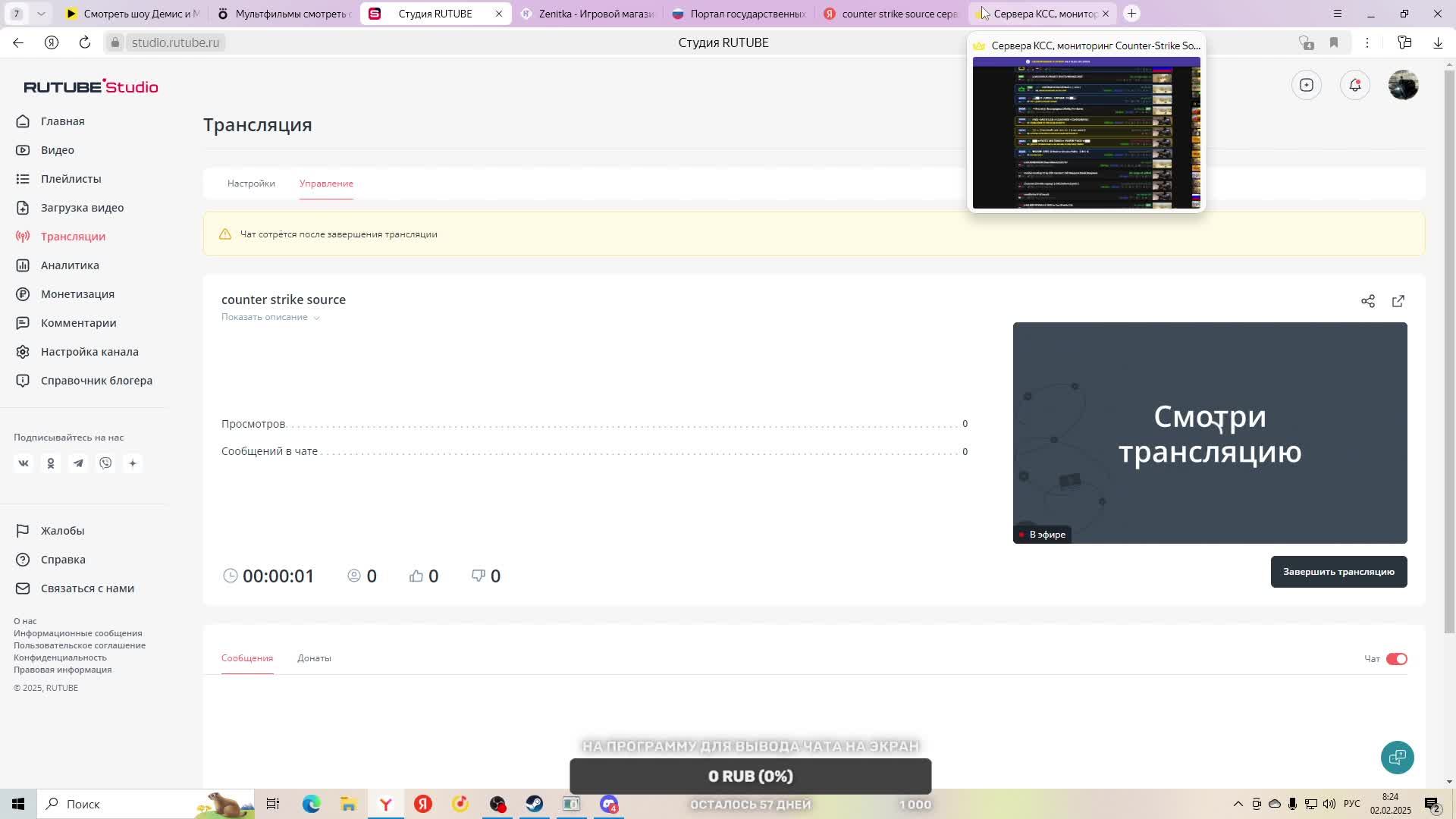
Task: Show hidden system tray icons
Action: (x=1238, y=804)
